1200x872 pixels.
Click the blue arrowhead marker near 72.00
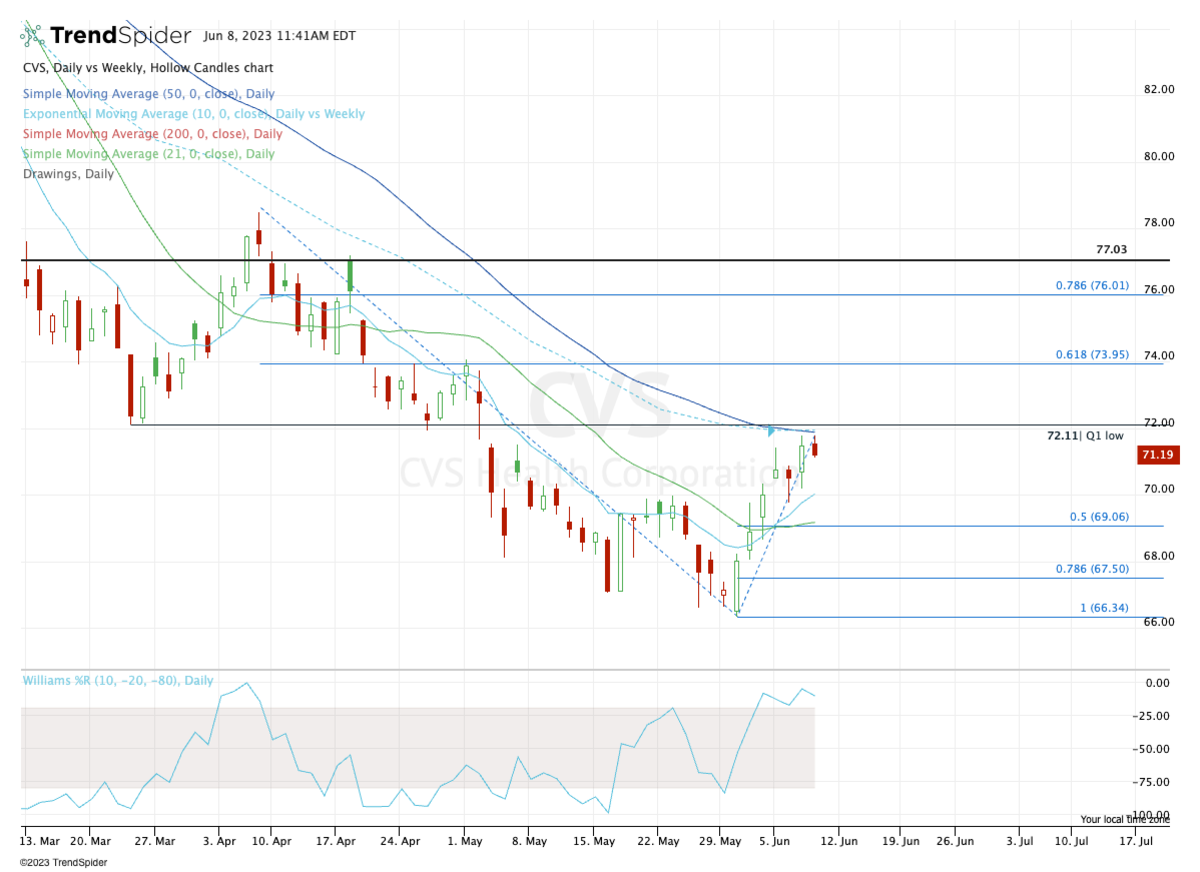click(771, 432)
